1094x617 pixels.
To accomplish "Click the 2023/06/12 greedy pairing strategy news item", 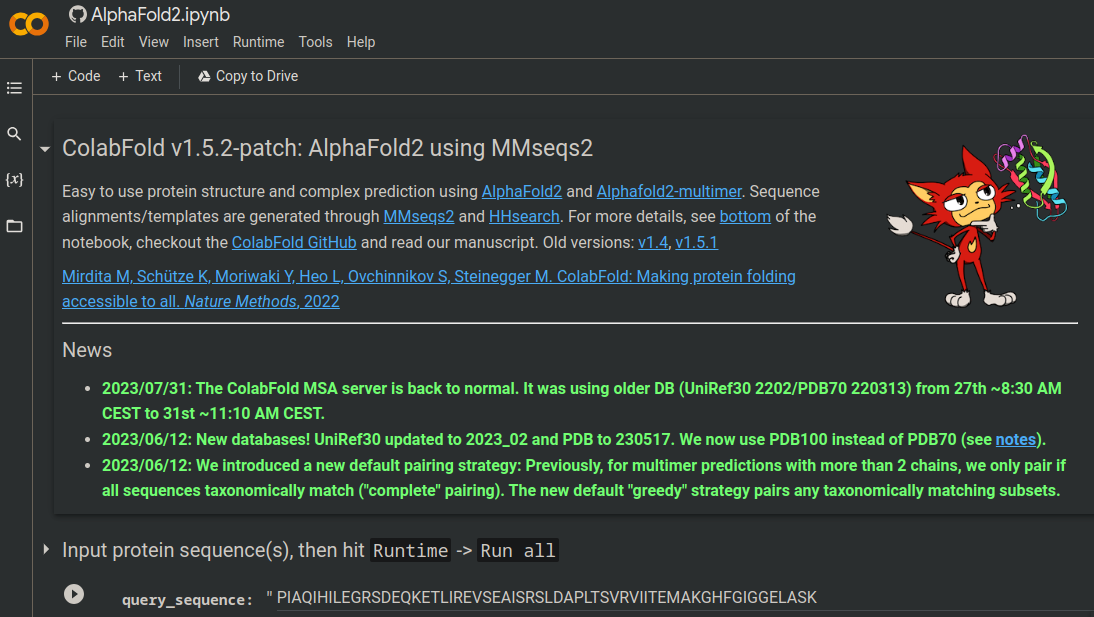I will [x=584, y=478].
